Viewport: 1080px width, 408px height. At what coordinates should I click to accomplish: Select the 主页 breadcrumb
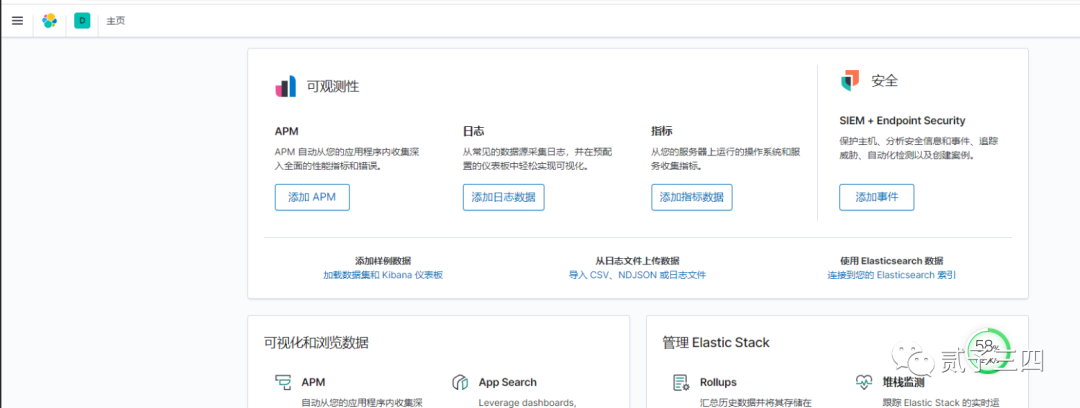click(x=116, y=21)
